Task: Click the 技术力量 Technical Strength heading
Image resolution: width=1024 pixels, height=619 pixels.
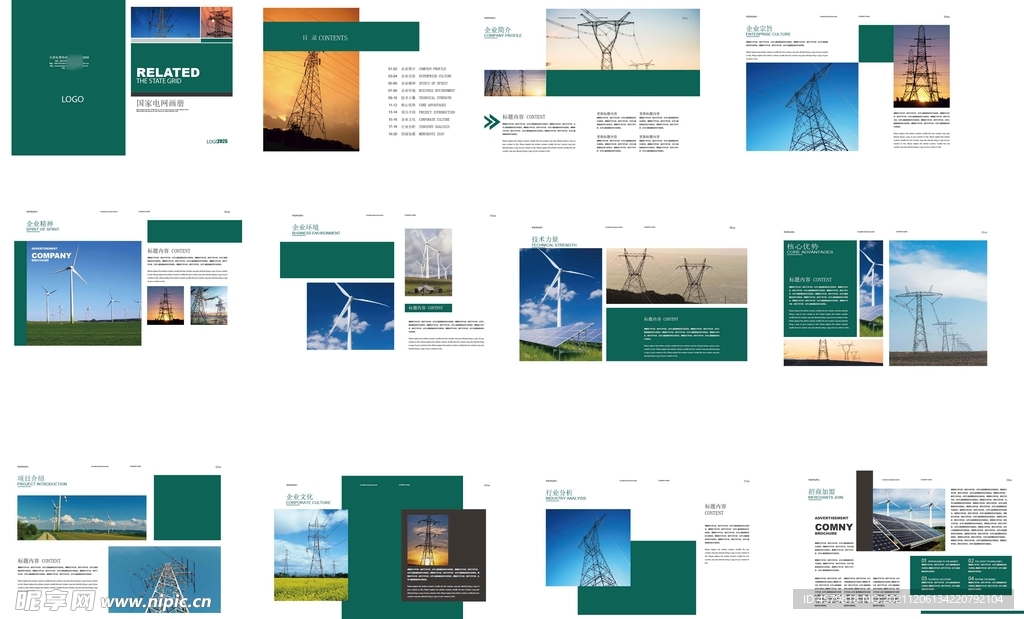Action: [554, 242]
